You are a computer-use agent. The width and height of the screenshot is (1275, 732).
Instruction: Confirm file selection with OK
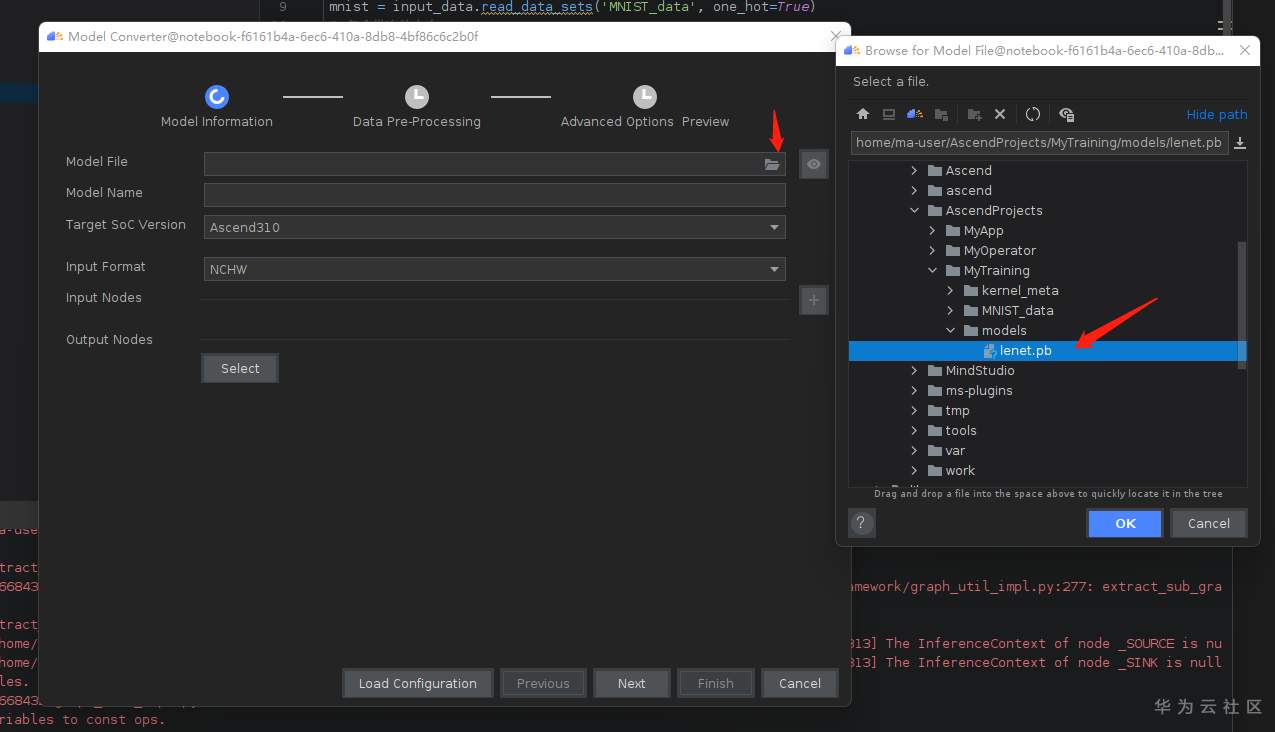pos(1125,523)
